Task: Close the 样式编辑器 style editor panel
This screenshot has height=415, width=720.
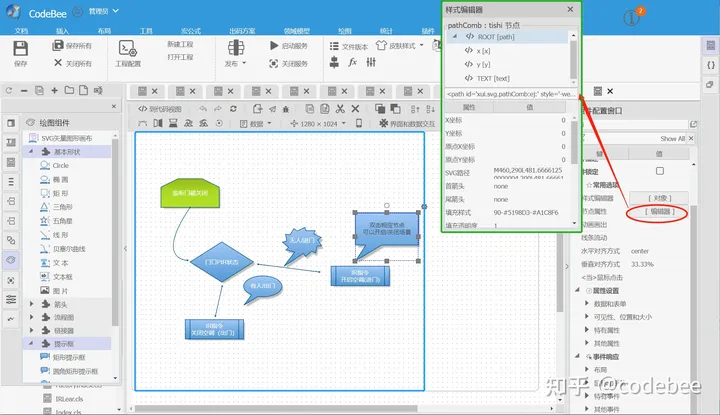Action: (x=572, y=8)
